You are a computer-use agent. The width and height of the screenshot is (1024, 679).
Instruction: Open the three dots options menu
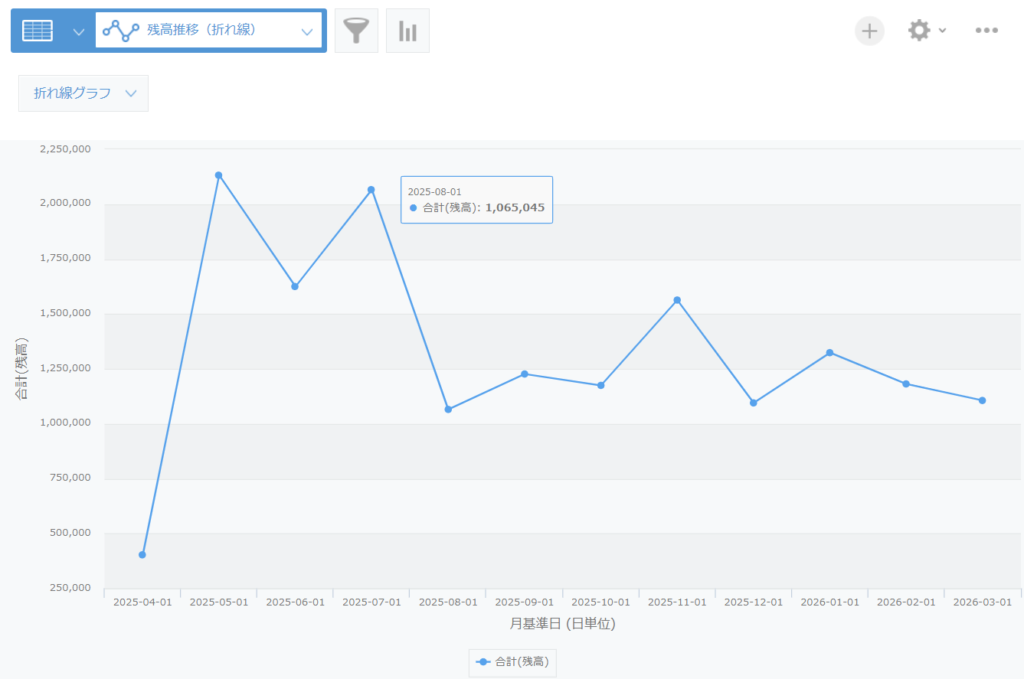(986, 31)
